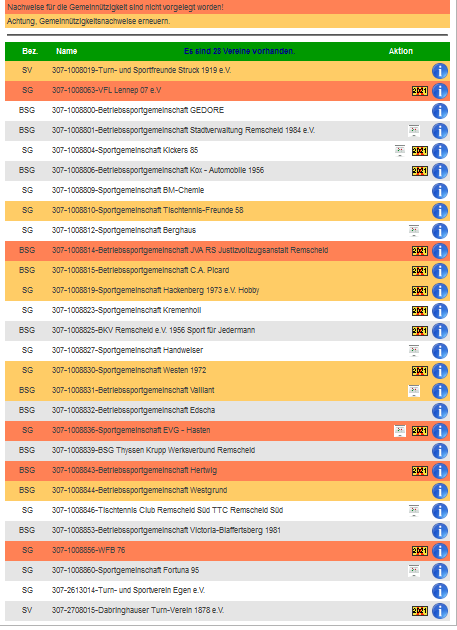Open info for Tischtennis-Freunde 58
Screen dimensions: 457x630
440,211
